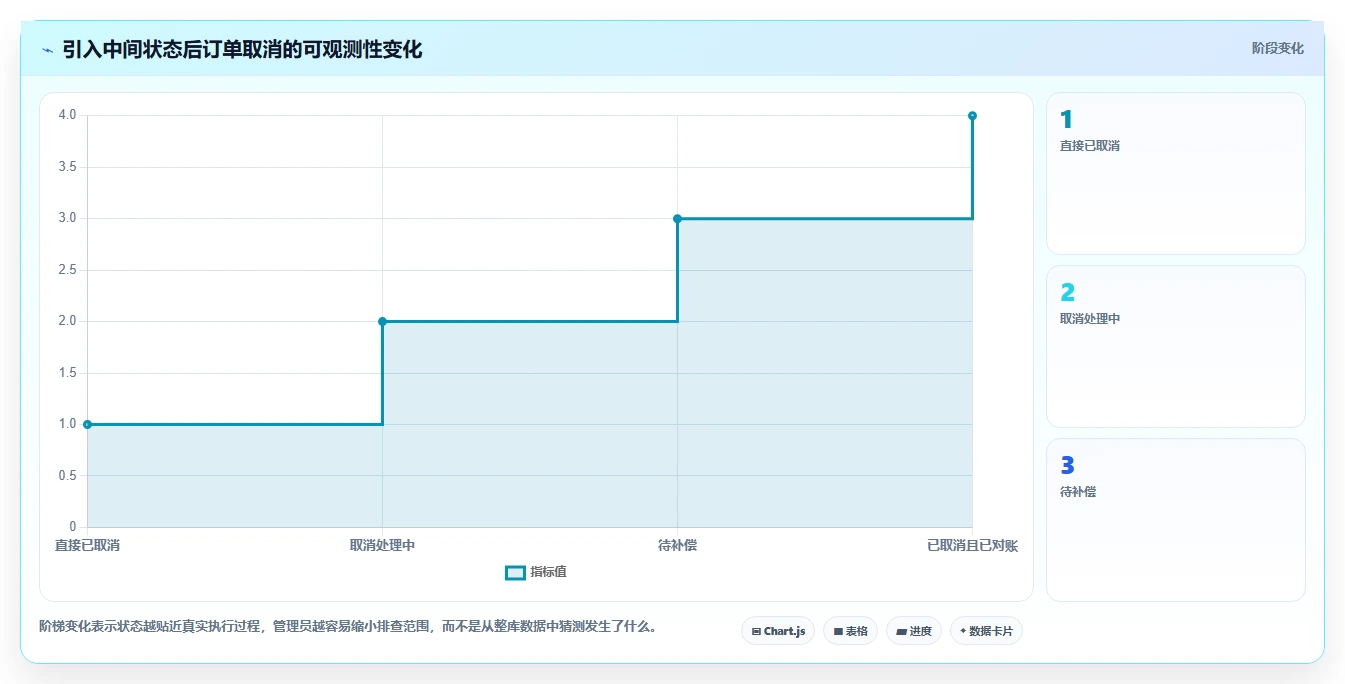This screenshot has width=1345, height=684.
Task: Click the y-axis value 2.0
Action: coord(67,321)
